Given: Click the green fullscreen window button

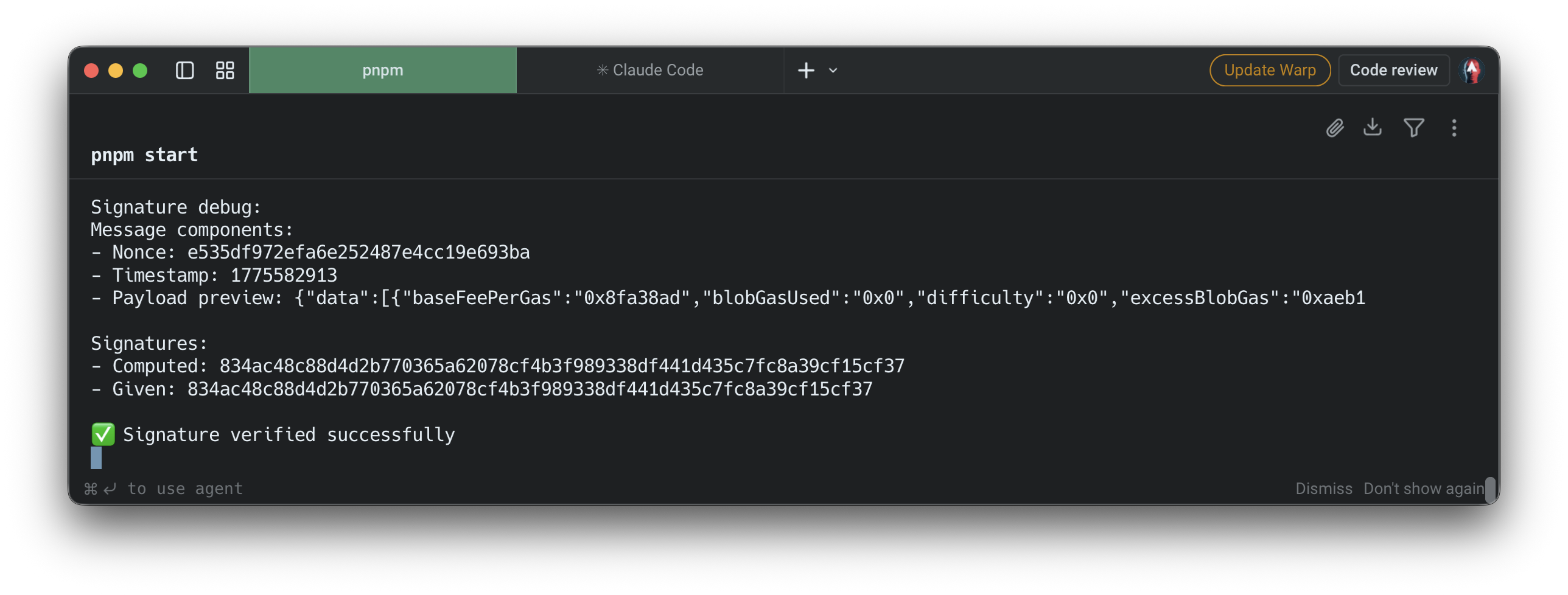Looking at the screenshot, I should [140, 71].
